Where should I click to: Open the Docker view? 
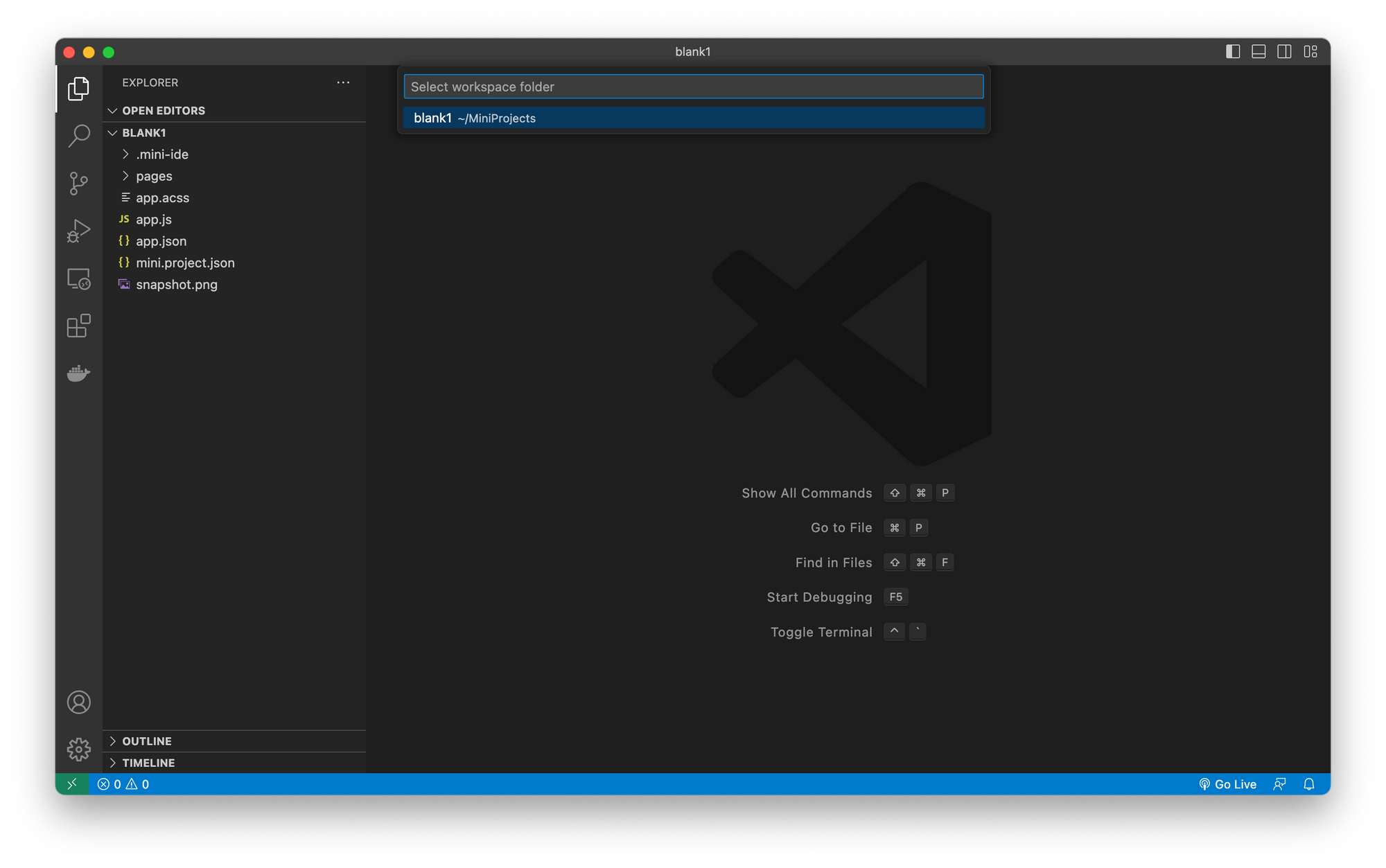tap(79, 373)
